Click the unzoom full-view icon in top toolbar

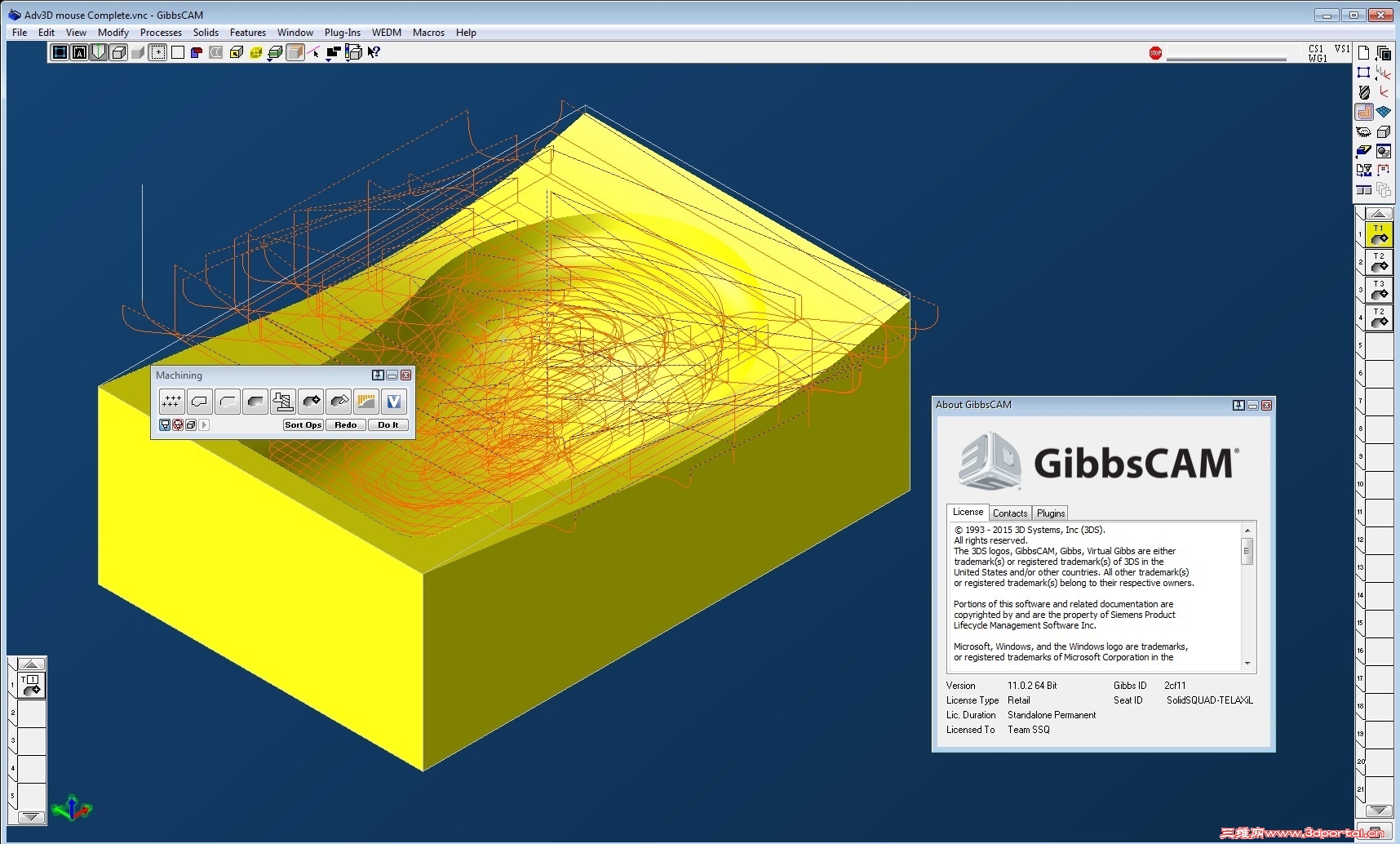pyautogui.click(x=60, y=53)
